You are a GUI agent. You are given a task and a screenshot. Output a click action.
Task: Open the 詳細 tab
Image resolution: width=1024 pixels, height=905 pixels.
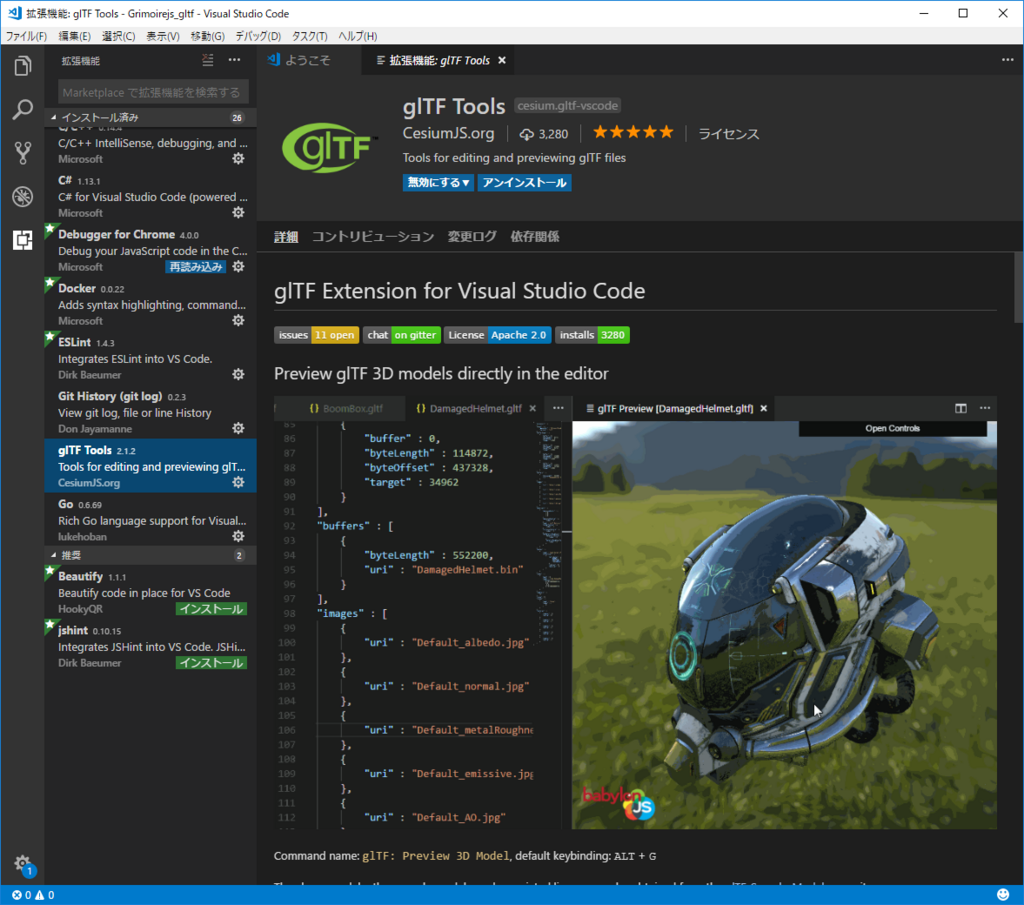click(286, 237)
